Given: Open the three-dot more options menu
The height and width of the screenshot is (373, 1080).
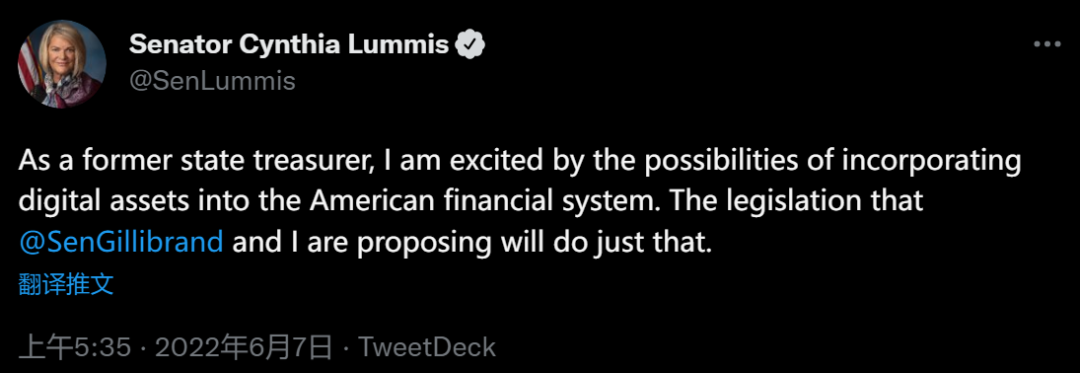Looking at the screenshot, I should (1048, 44).
